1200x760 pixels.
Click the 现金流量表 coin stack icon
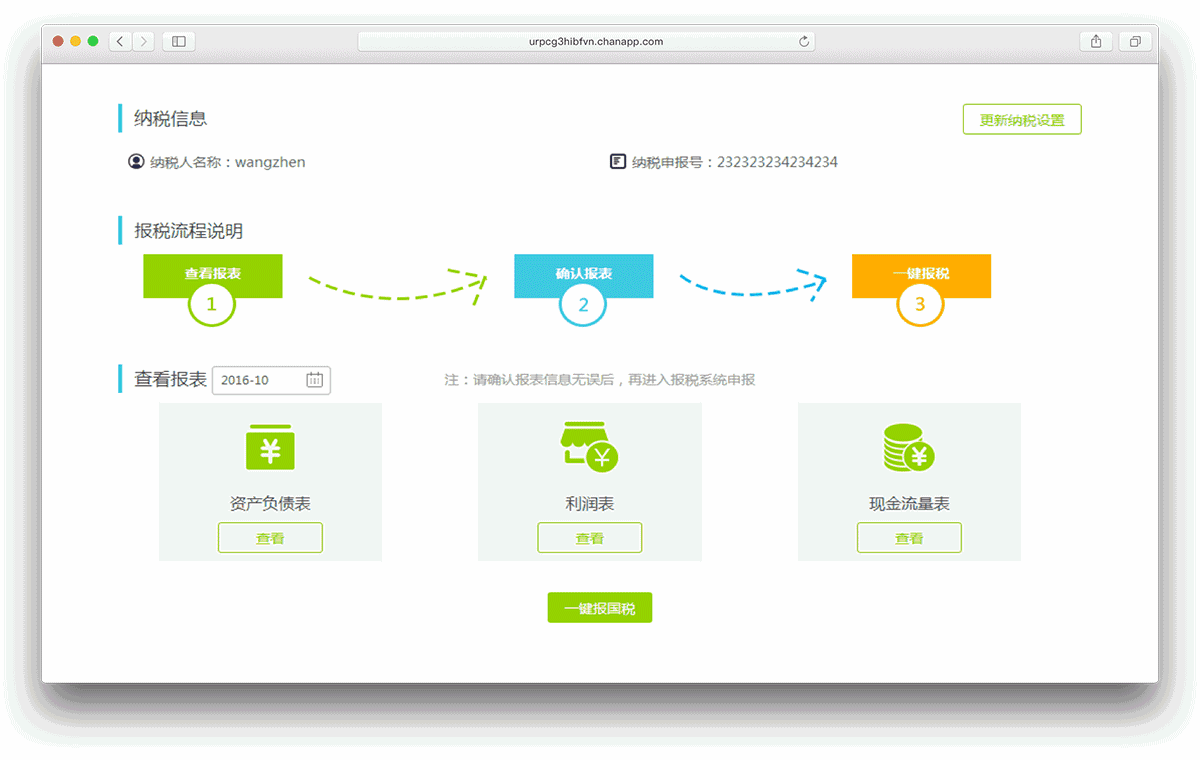coord(908,447)
